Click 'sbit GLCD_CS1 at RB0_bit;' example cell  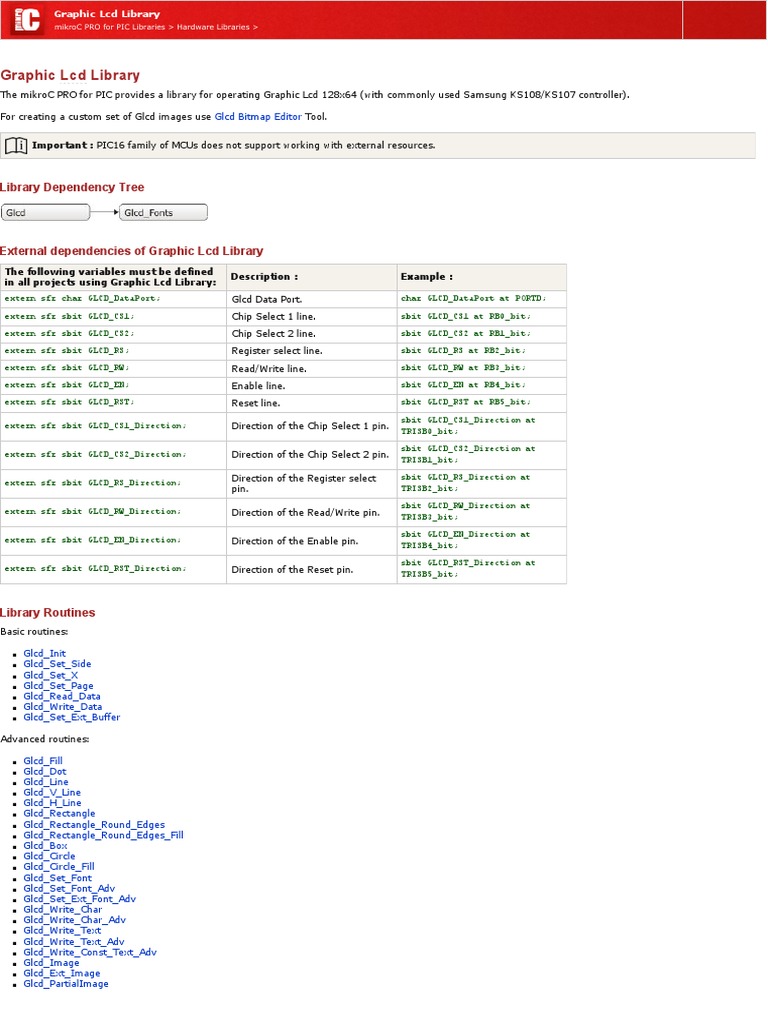481,317
